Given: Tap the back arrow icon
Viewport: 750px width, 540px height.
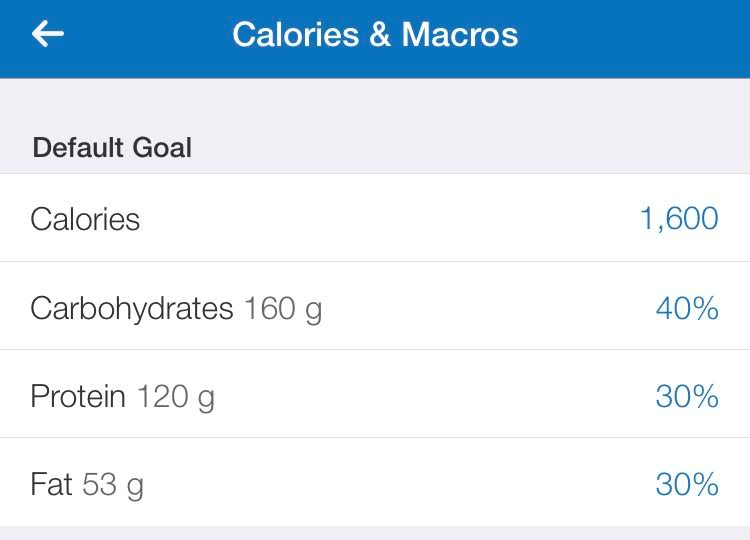Looking at the screenshot, I should tap(48, 33).
